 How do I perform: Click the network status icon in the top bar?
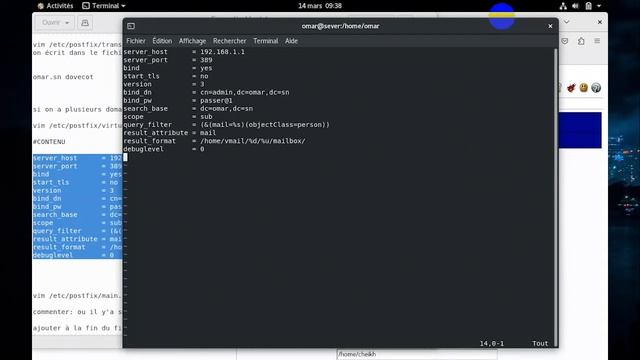[563, 6]
